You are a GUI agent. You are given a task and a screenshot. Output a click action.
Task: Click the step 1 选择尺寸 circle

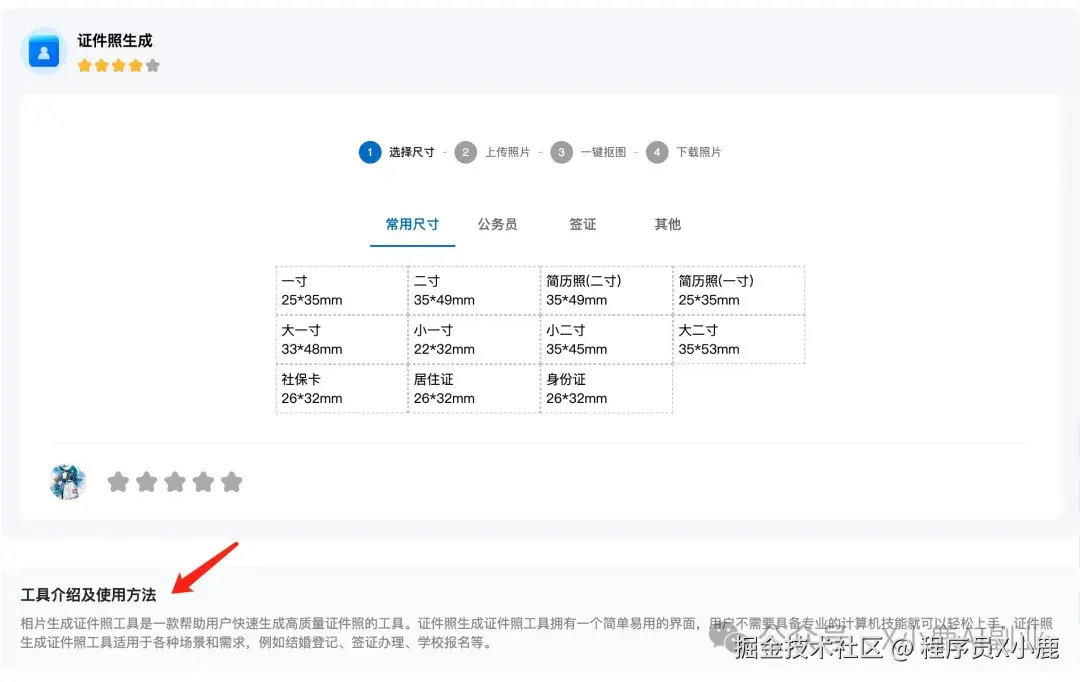(370, 152)
